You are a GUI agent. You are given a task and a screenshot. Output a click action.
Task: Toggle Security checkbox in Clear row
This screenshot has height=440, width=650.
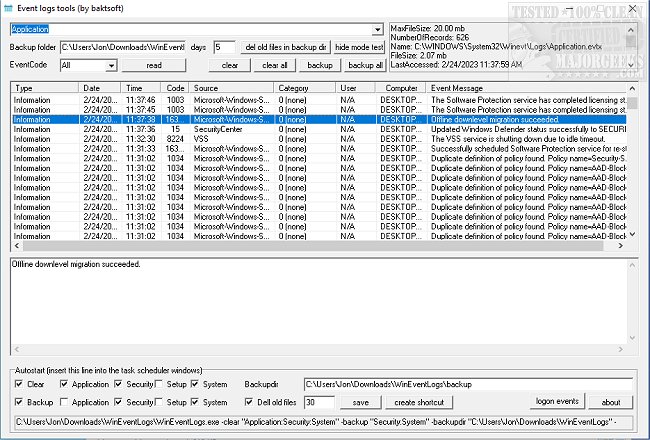point(118,384)
